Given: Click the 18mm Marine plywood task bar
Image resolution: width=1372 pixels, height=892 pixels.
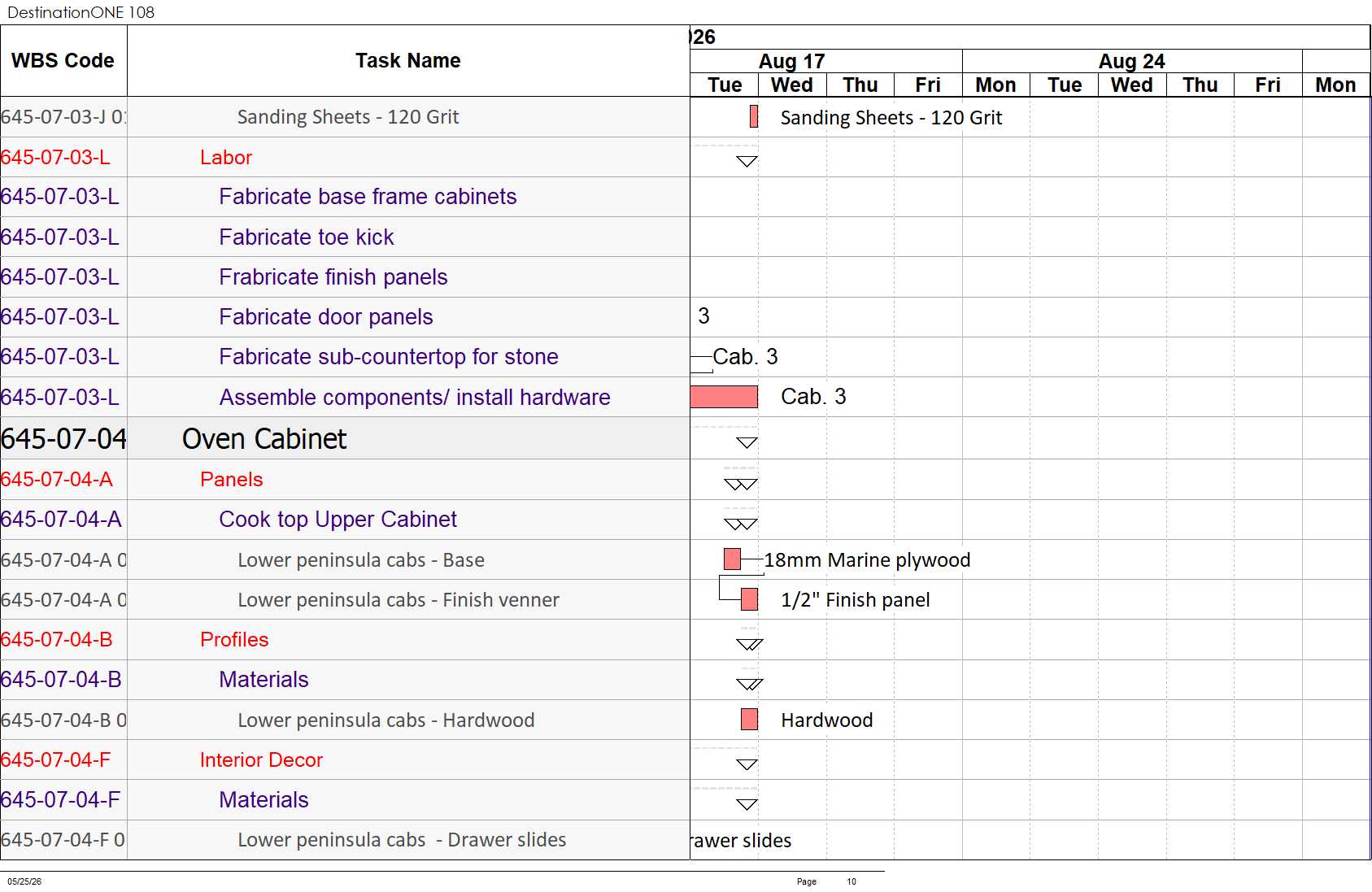Looking at the screenshot, I should click(732, 559).
